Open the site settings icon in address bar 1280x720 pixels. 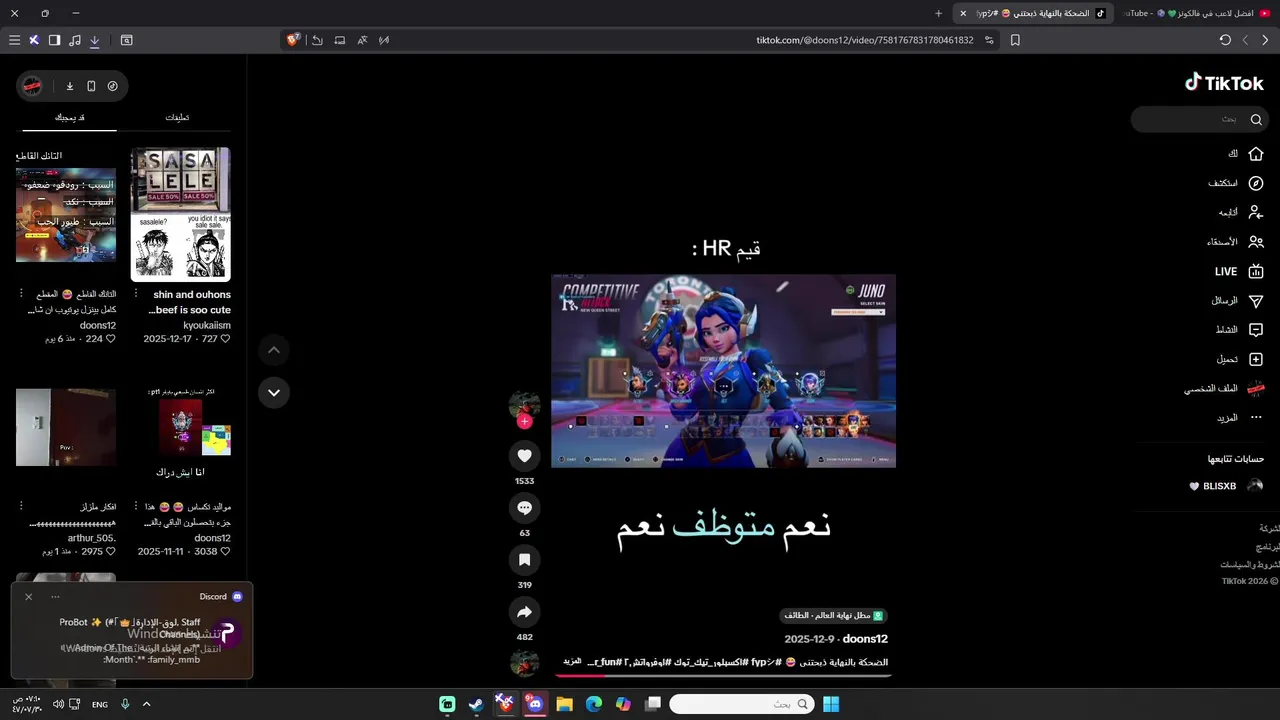click(989, 40)
